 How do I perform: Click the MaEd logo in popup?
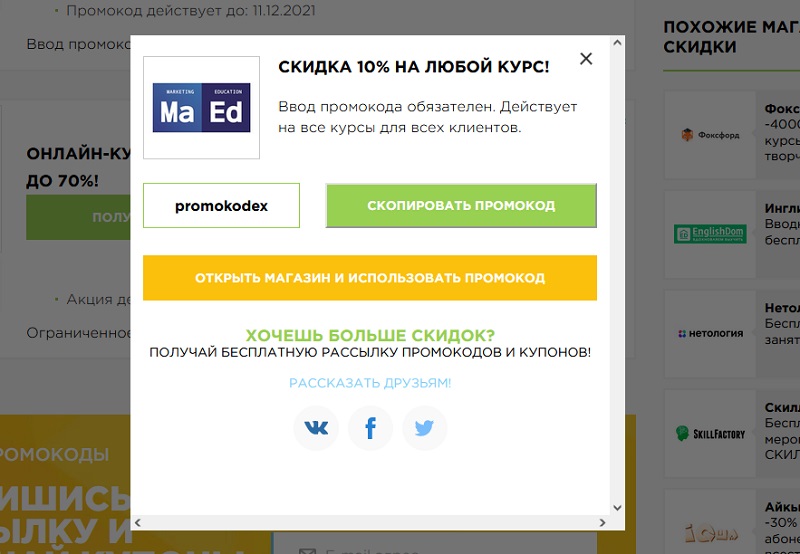(x=202, y=108)
